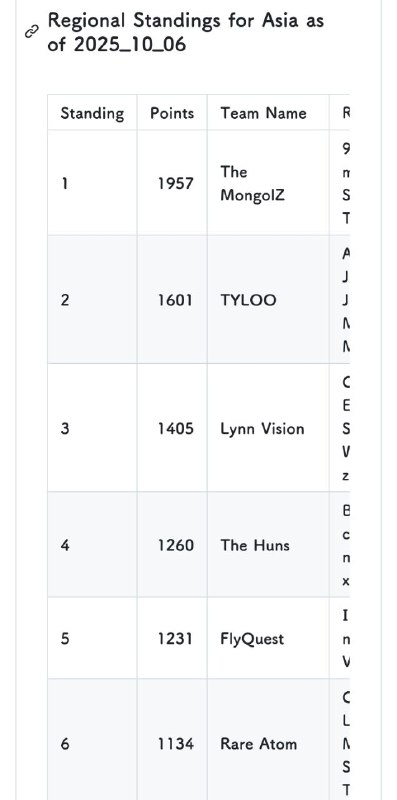
Task: Click the FlyQuest team name cell
Action: [x=268, y=638]
